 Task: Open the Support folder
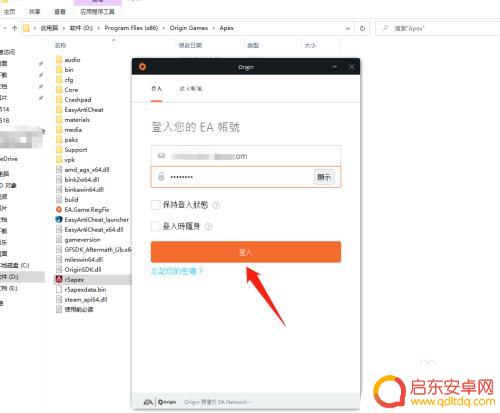[72, 150]
